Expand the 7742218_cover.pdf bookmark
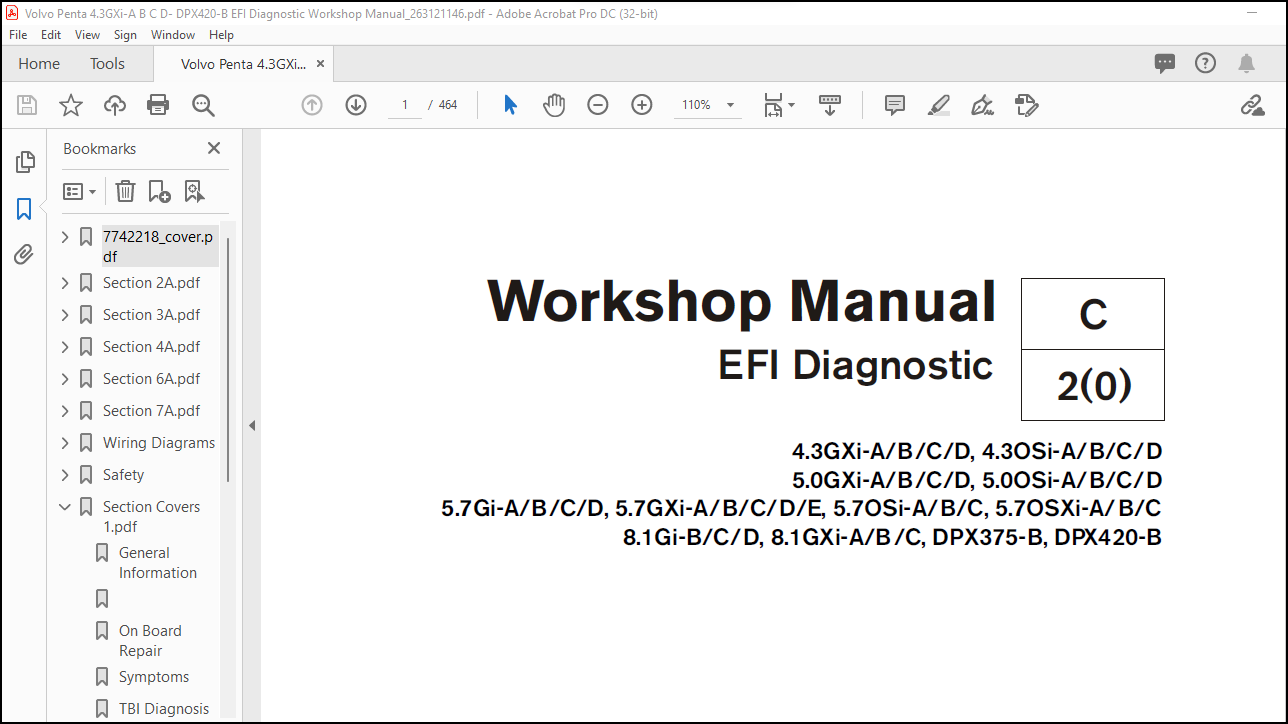 tap(65, 237)
